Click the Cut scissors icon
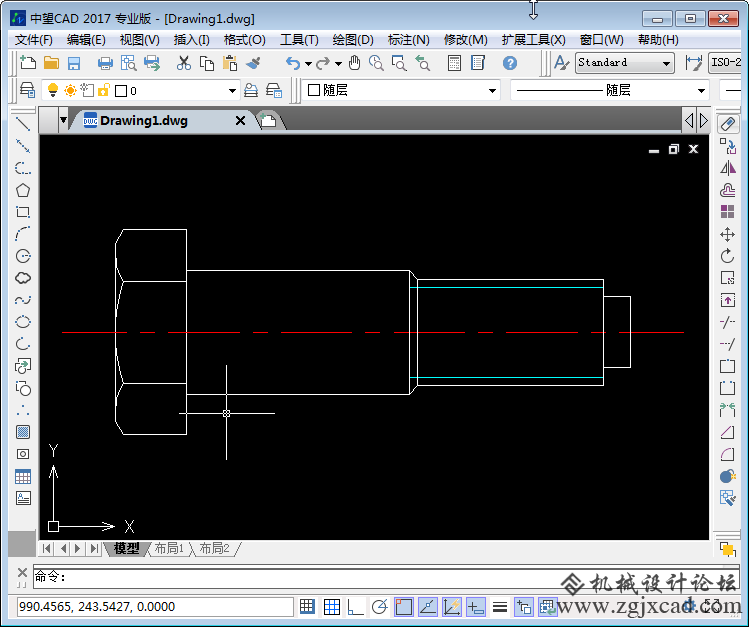 pyautogui.click(x=183, y=63)
